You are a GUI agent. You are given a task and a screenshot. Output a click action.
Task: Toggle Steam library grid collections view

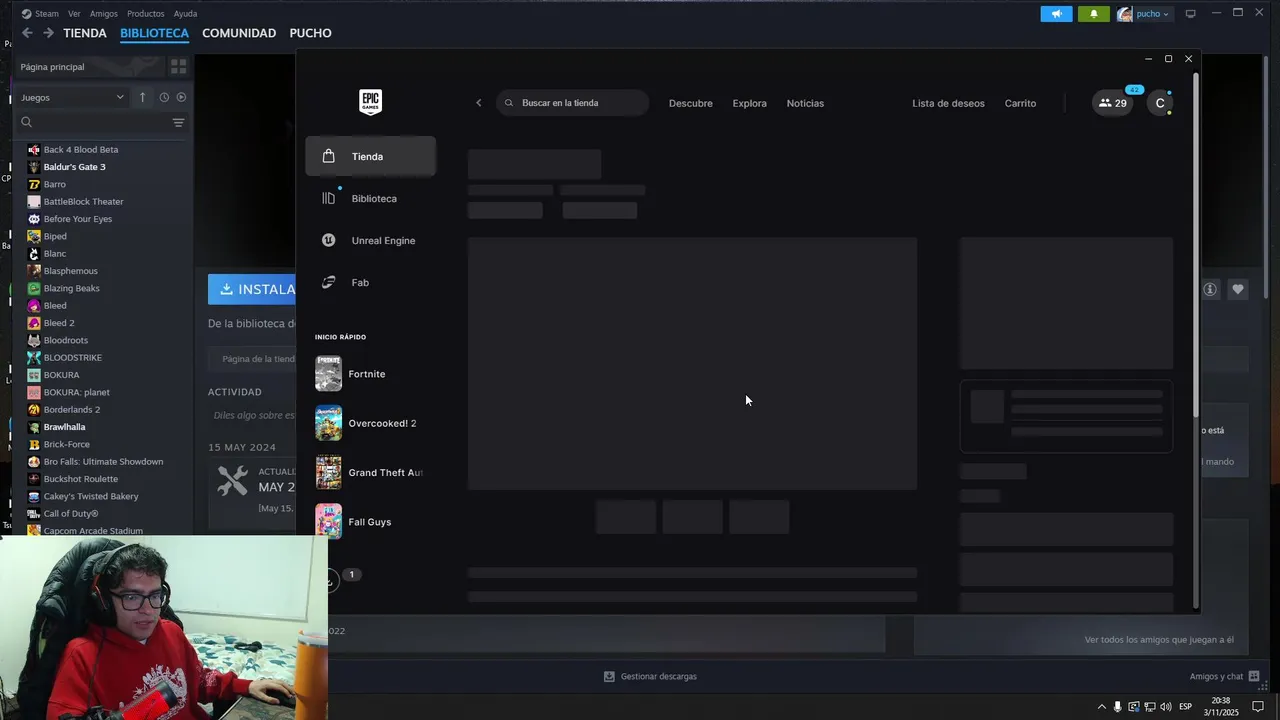[x=178, y=67]
